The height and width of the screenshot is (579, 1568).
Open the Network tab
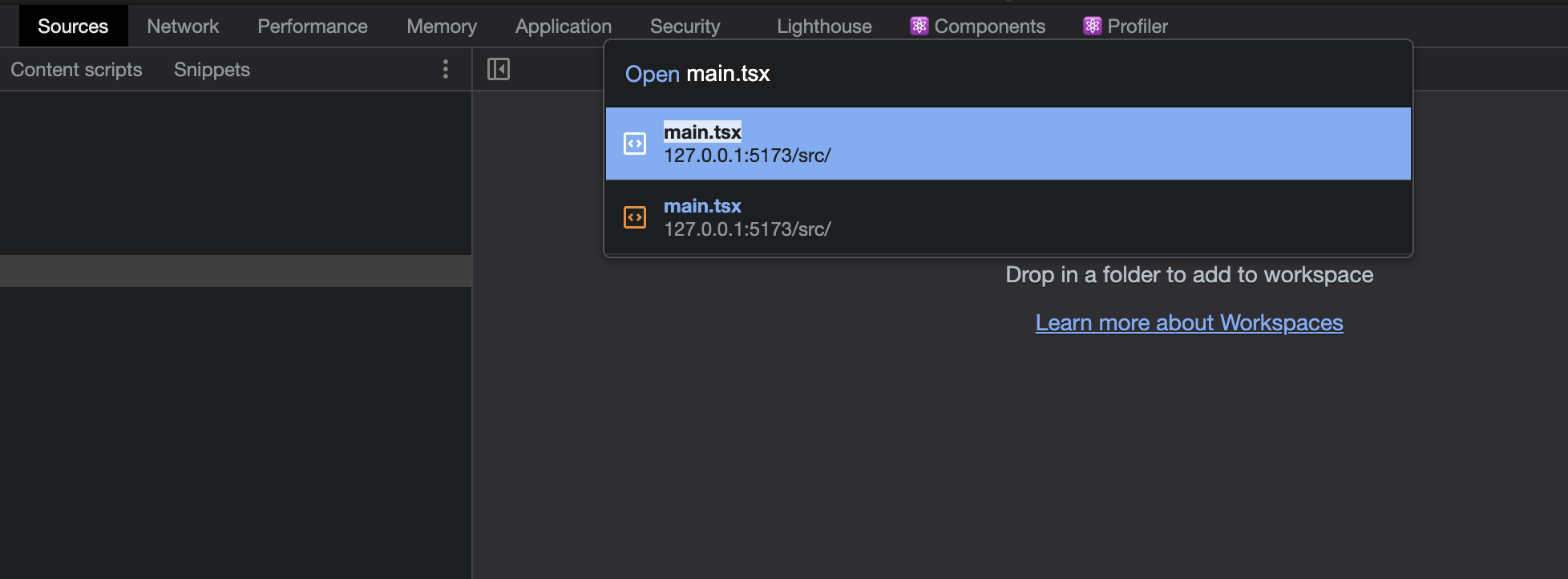(183, 26)
